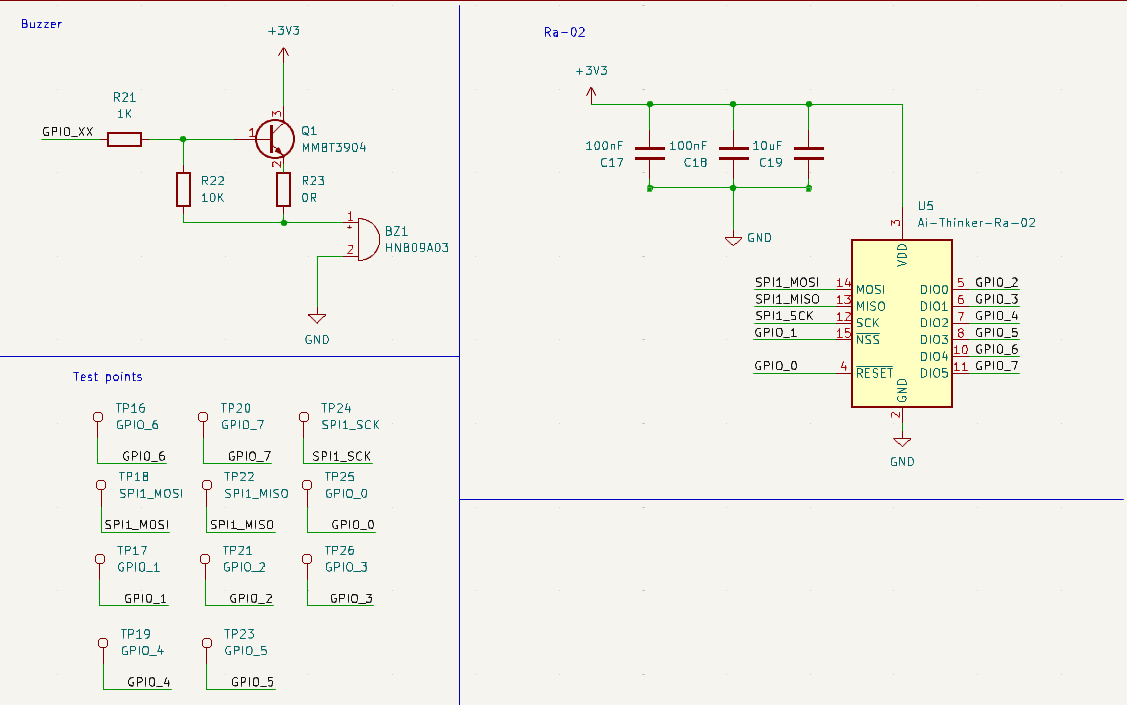Click the GPIO_1 label at U5 NSS pin
Viewport: 1127px width, 705px height.
(776, 333)
